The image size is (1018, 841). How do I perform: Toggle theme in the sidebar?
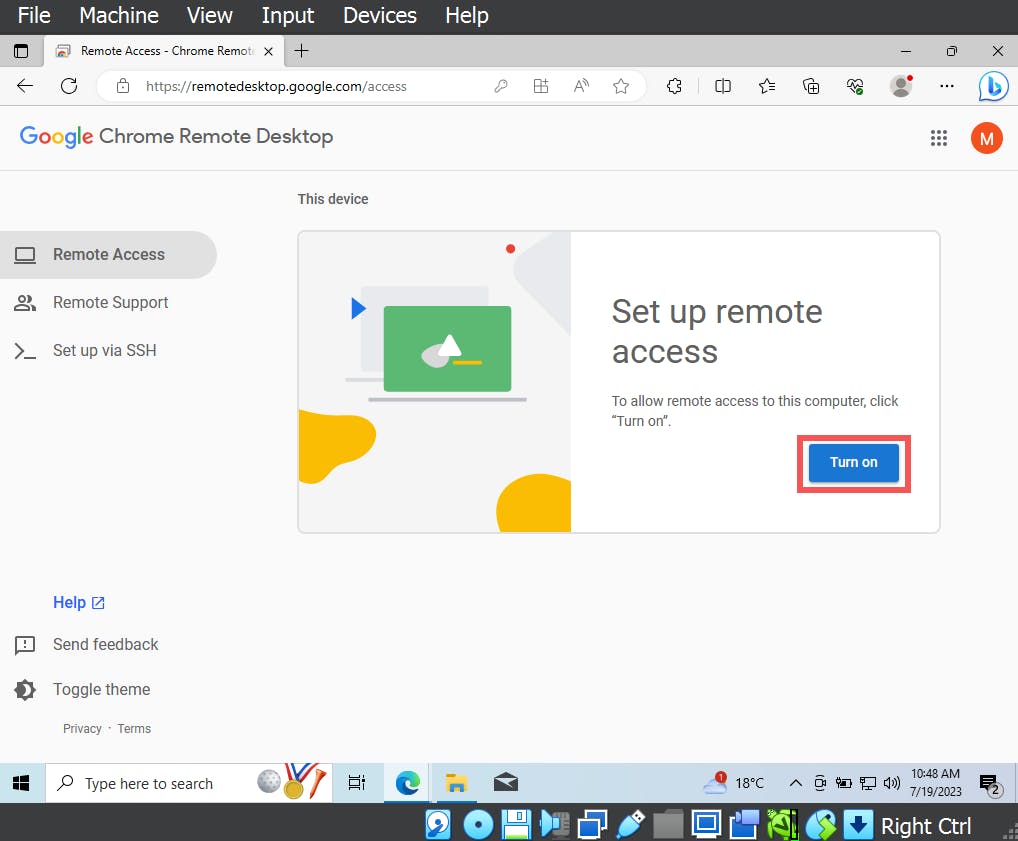[82, 690]
